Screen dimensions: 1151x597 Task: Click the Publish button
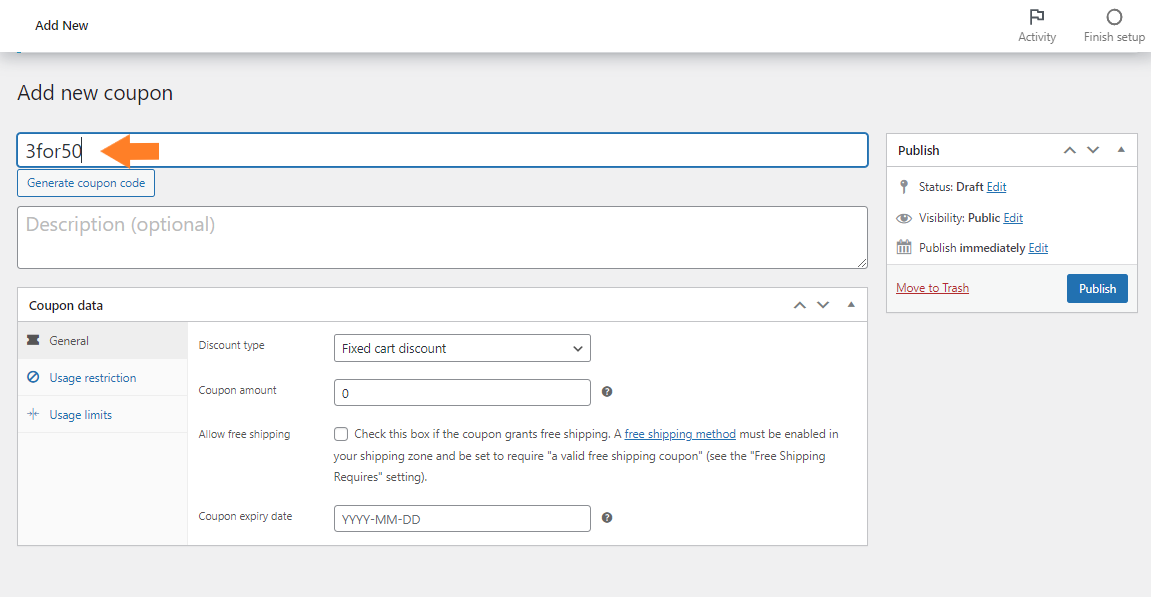pyautogui.click(x=1097, y=289)
